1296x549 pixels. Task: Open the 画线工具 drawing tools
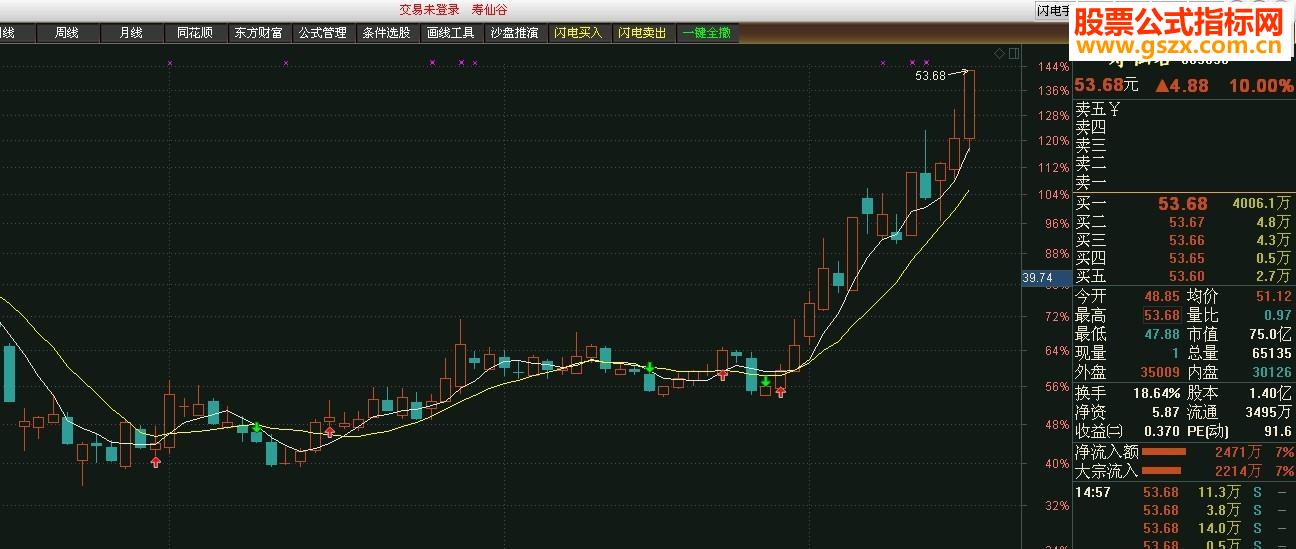point(450,33)
